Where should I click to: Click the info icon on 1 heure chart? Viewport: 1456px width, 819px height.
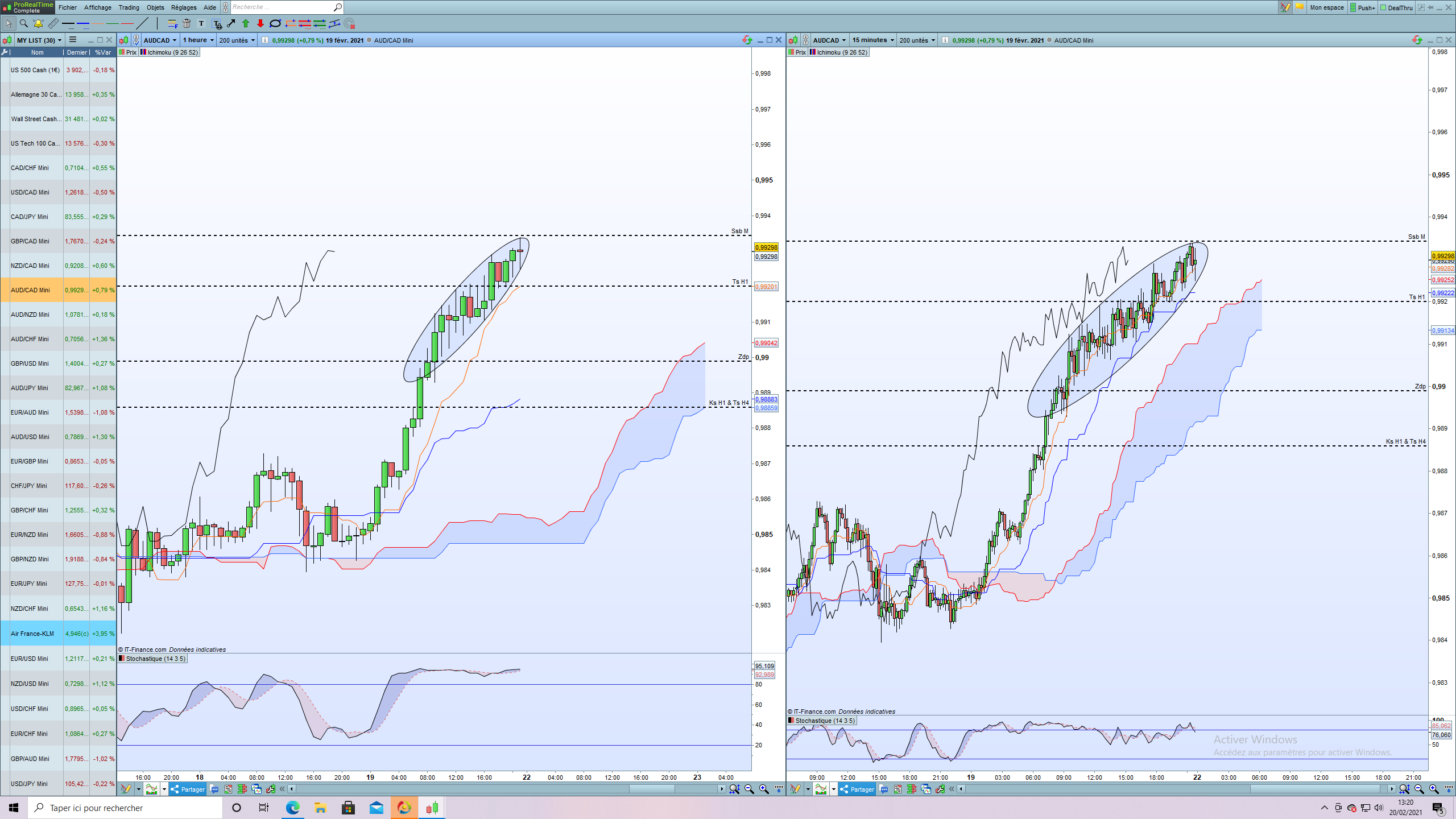264,40
